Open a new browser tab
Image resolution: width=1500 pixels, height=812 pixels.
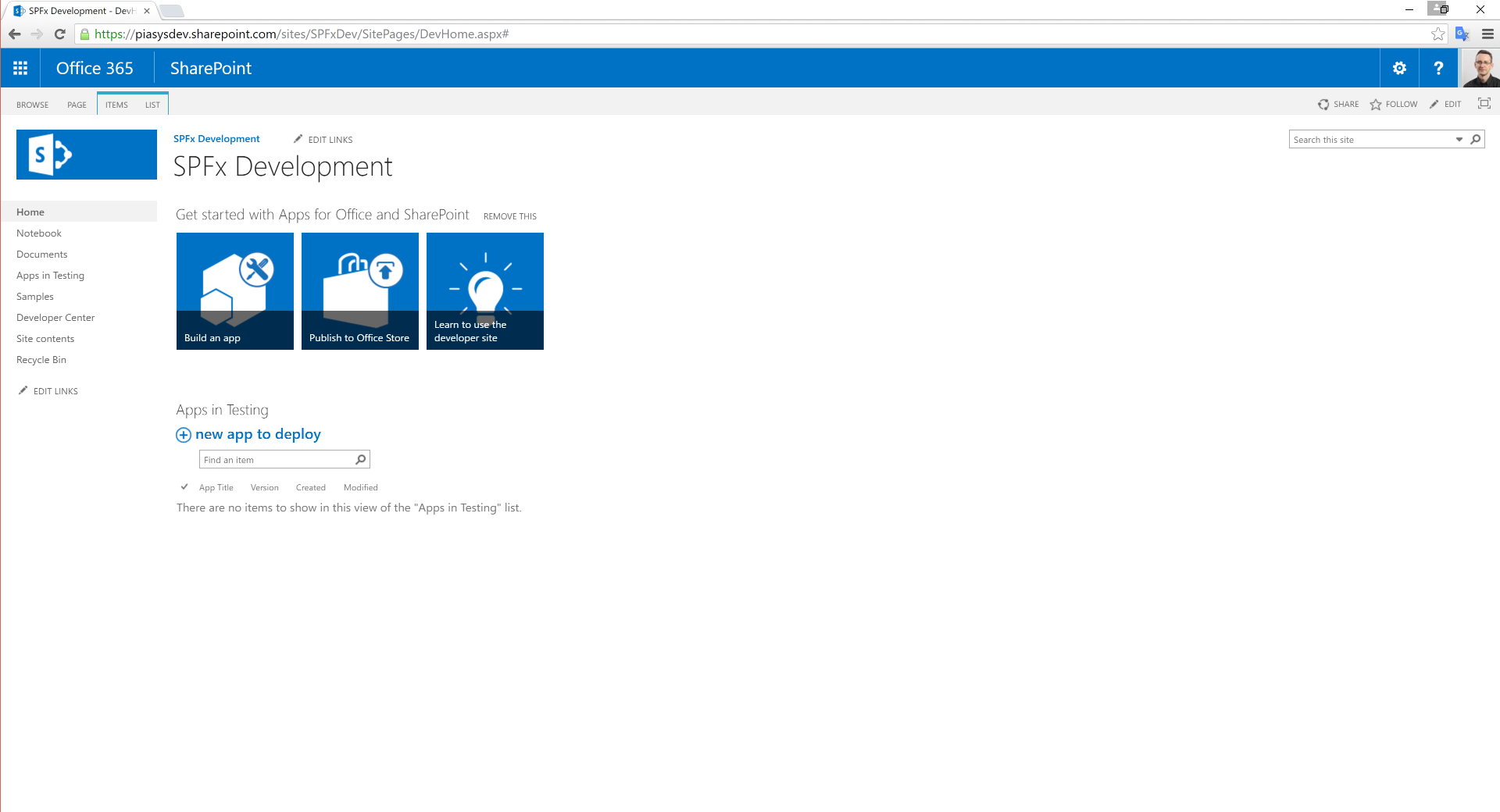pyautogui.click(x=171, y=11)
